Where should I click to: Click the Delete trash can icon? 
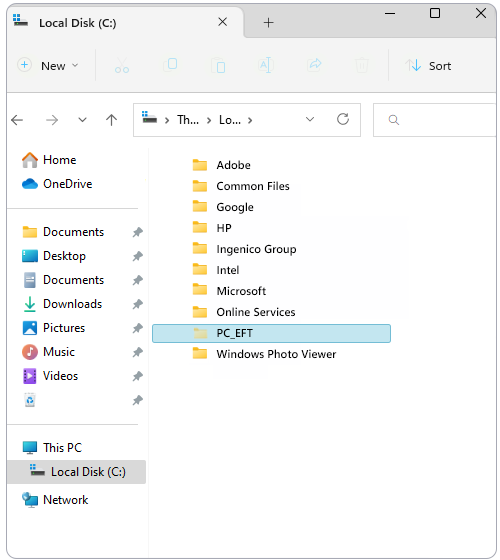pyautogui.click(x=361, y=66)
